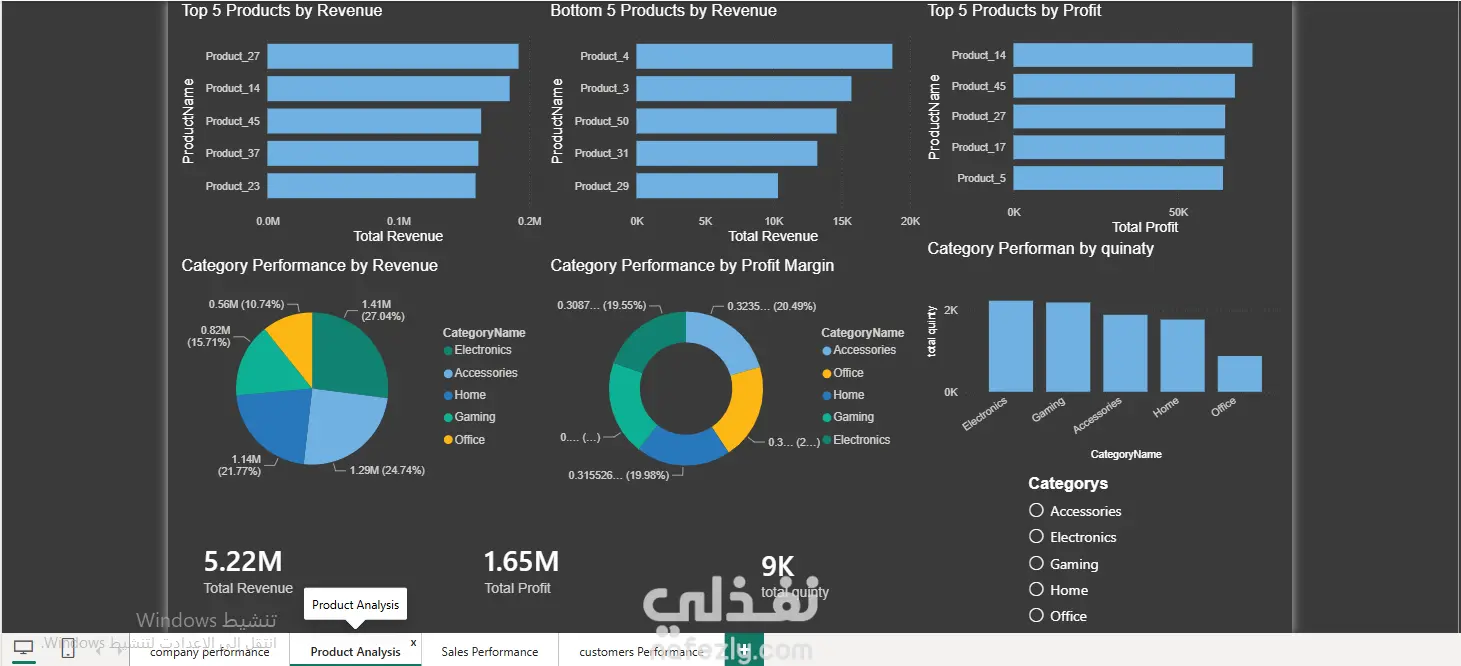The height and width of the screenshot is (666, 1461).
Task: Go to customers Performance tab
Action: [641, 651]
